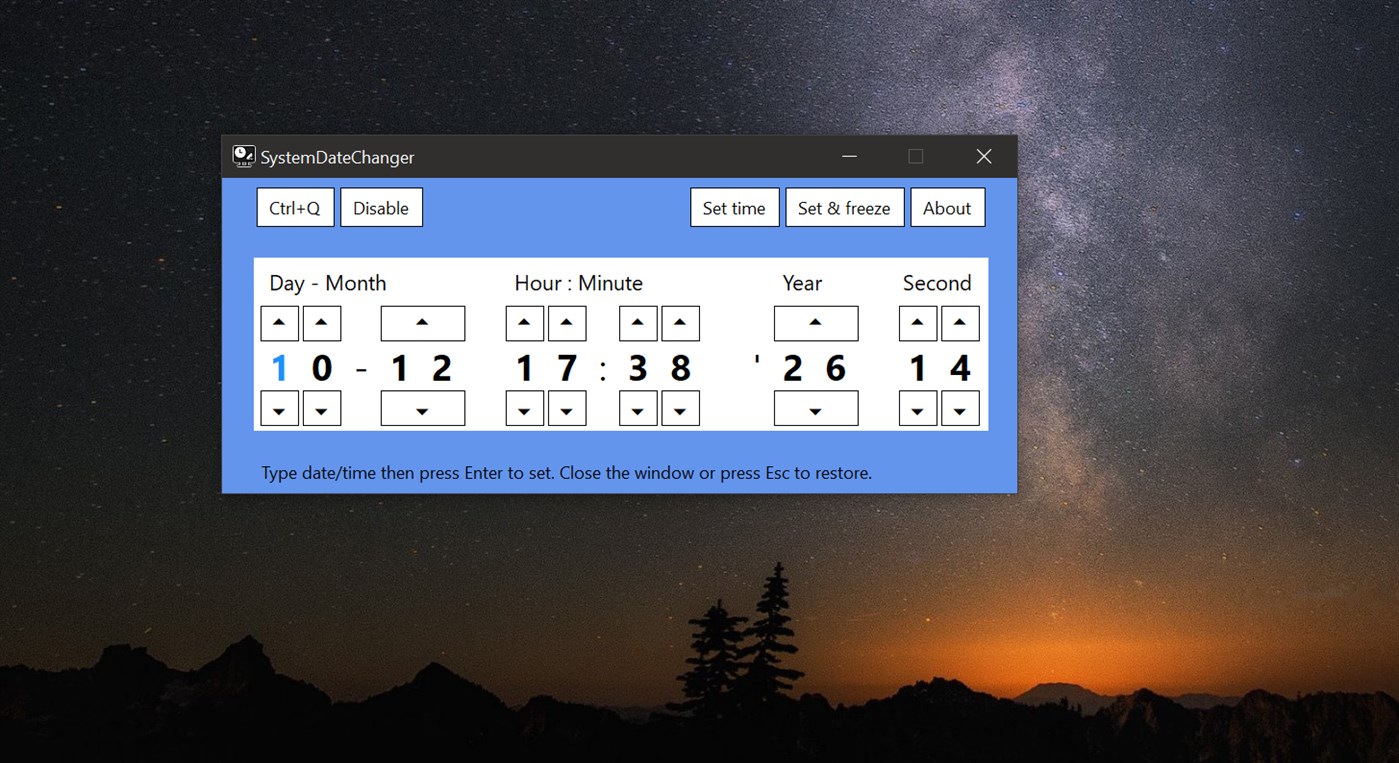Increase the second ones digit
This screenshot has width=1399, height=763.
(x=960, y=324)
